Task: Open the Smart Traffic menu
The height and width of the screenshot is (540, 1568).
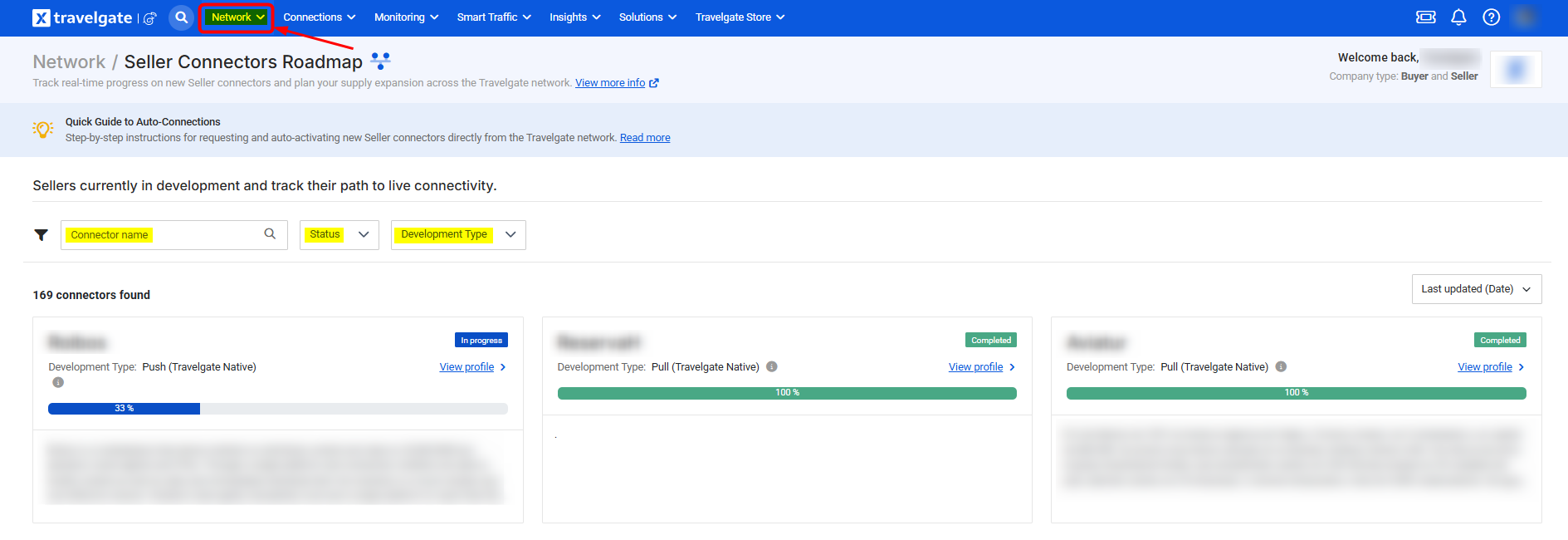Action: [x=494, y=17]
